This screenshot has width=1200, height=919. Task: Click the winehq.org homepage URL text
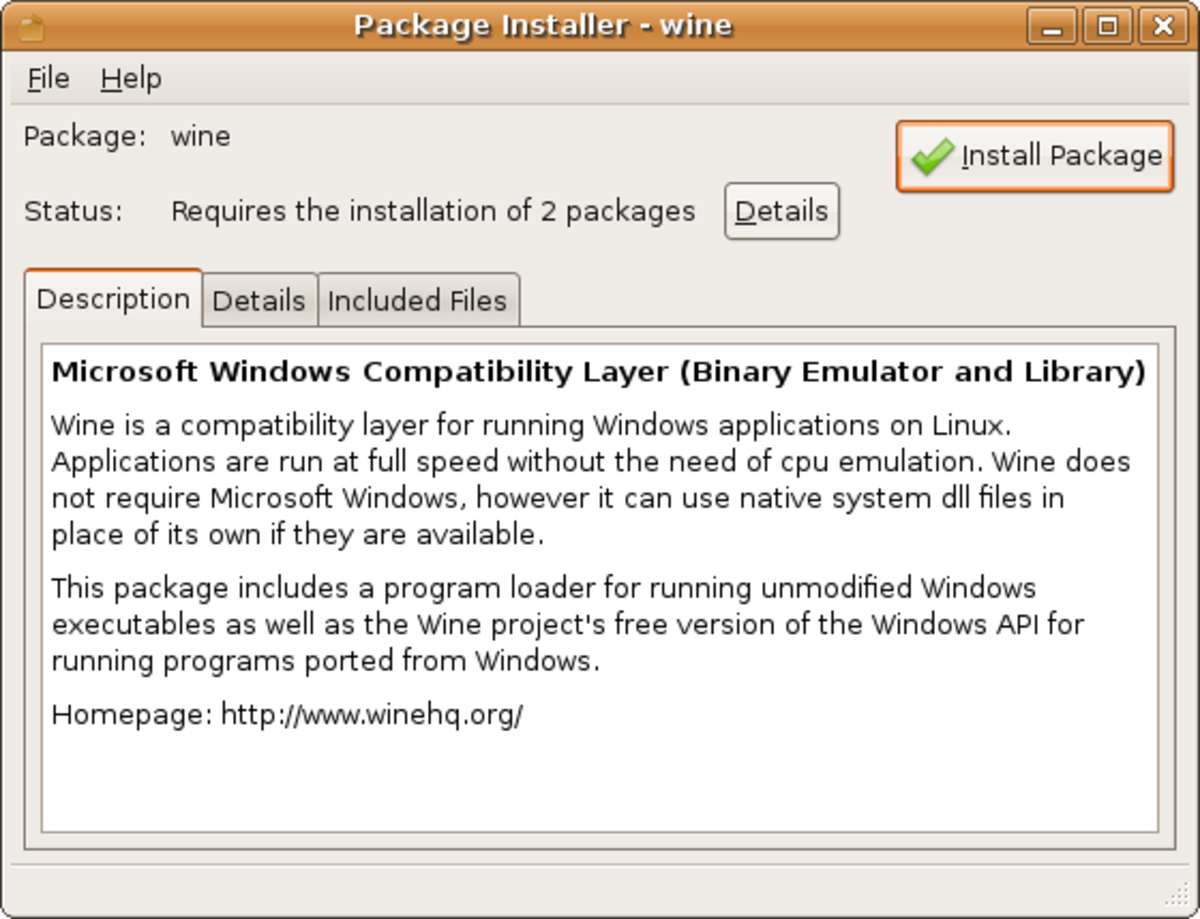[x=372, y=715]
